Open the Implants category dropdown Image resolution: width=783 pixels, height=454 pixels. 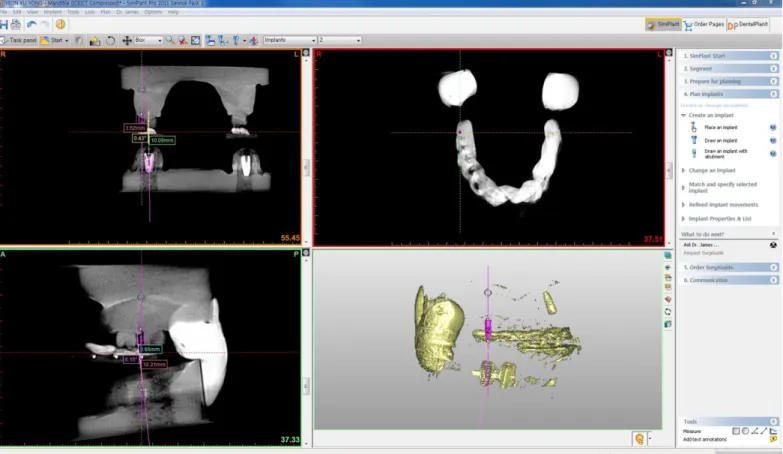[x=290, y=40]
